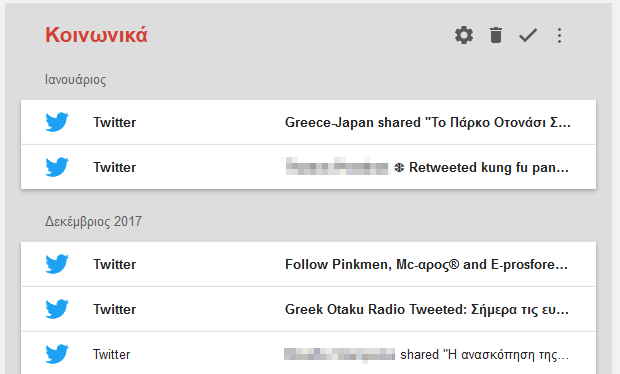Screen dimensions: 620x374
Task: Select the Ιανουάριος section header
Action: (x=76, y=79)
